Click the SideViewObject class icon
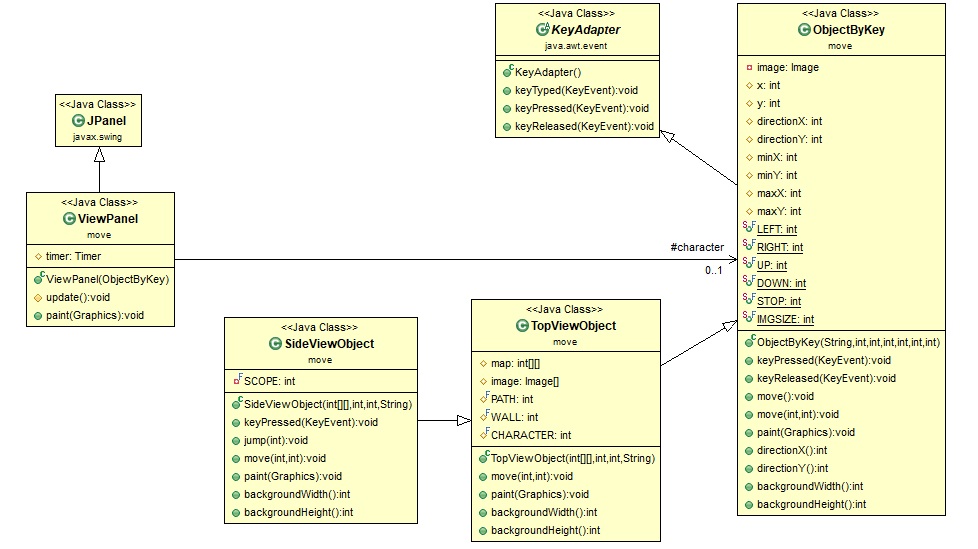The width and height of the screenshot is (978, 549). pos(278,344)
